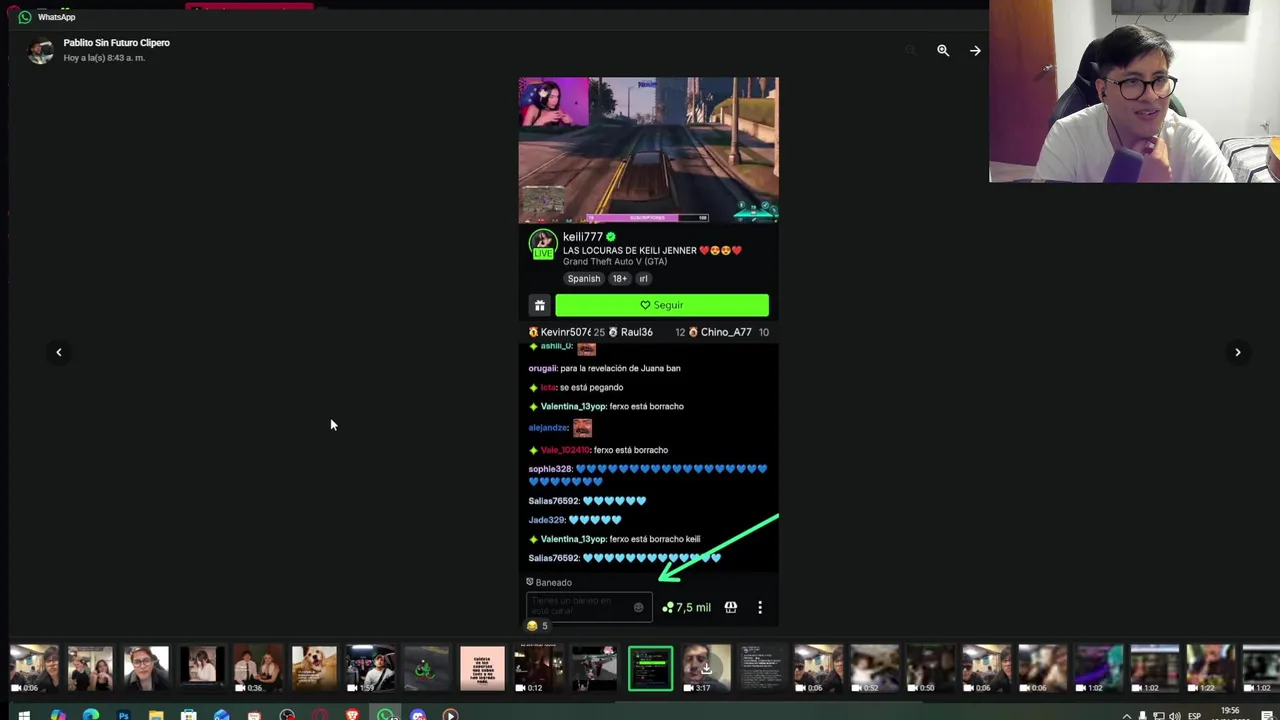
Task: Click the displayed stream screenshot image
Action: (x=648, y=352)
